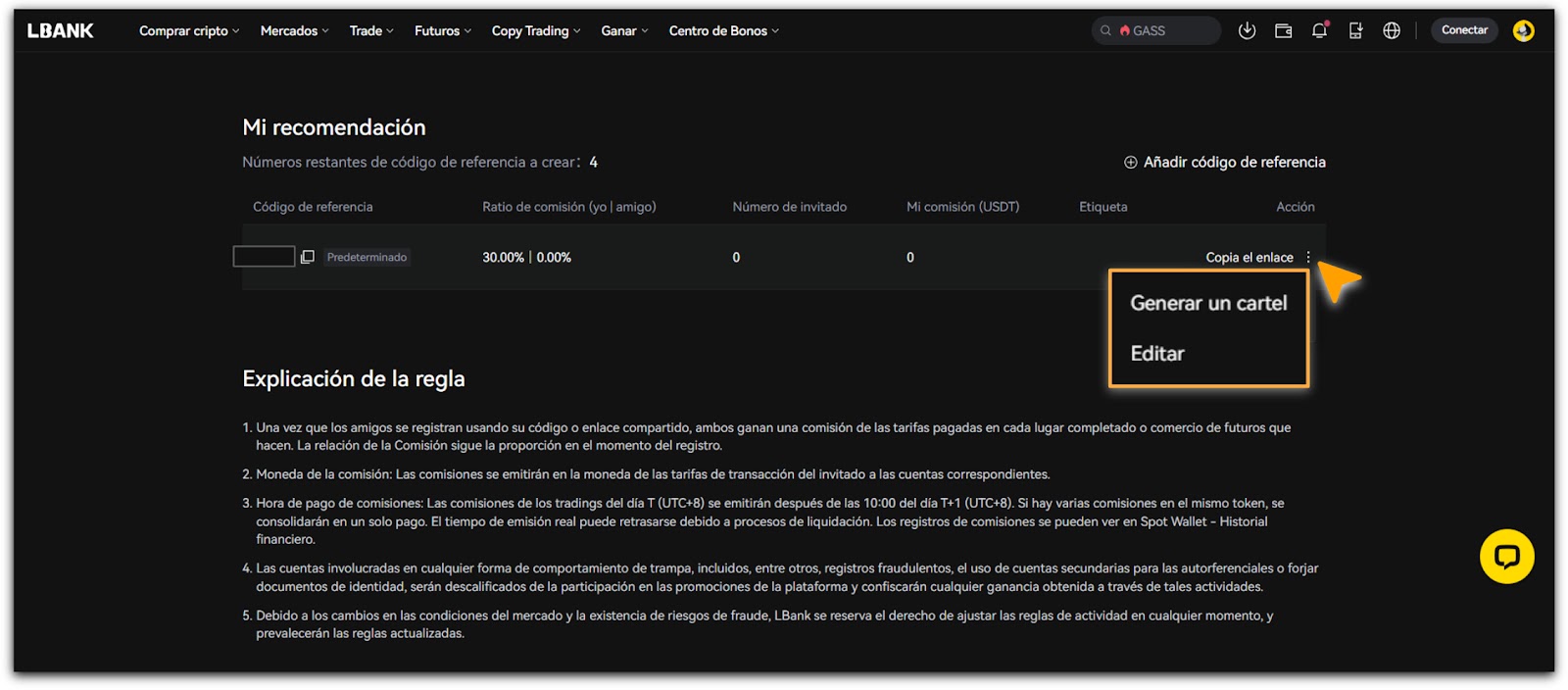Screen dimensions: 1568x690
Task: Select Editar from the action menu
Action: pos(1157,354)
